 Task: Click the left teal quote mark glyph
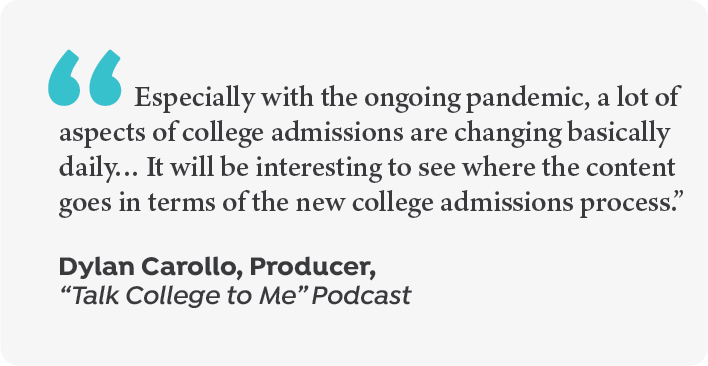(x=64, y=78)
